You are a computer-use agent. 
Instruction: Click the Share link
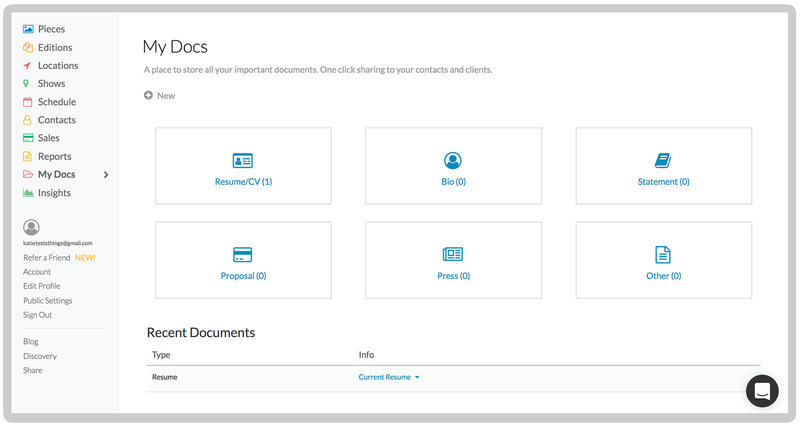[x=33, y=370]
